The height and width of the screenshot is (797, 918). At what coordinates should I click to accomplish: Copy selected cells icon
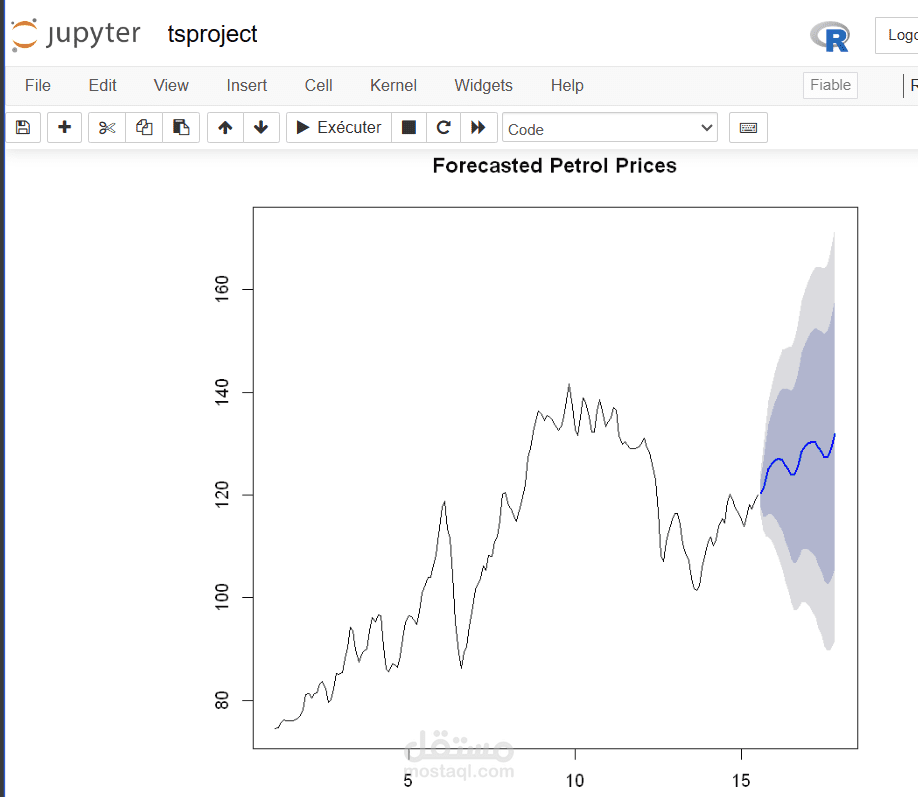pos(144,128)
